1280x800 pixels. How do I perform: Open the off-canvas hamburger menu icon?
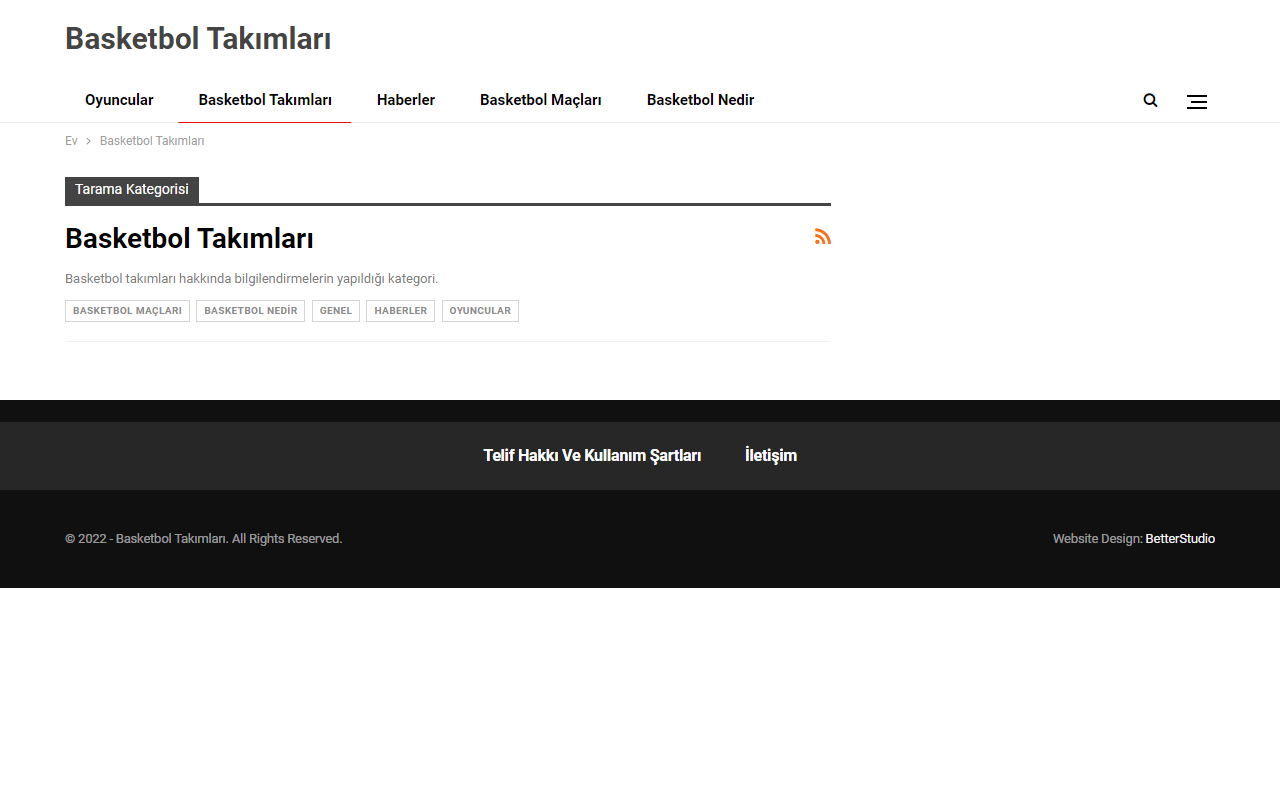1197,101
